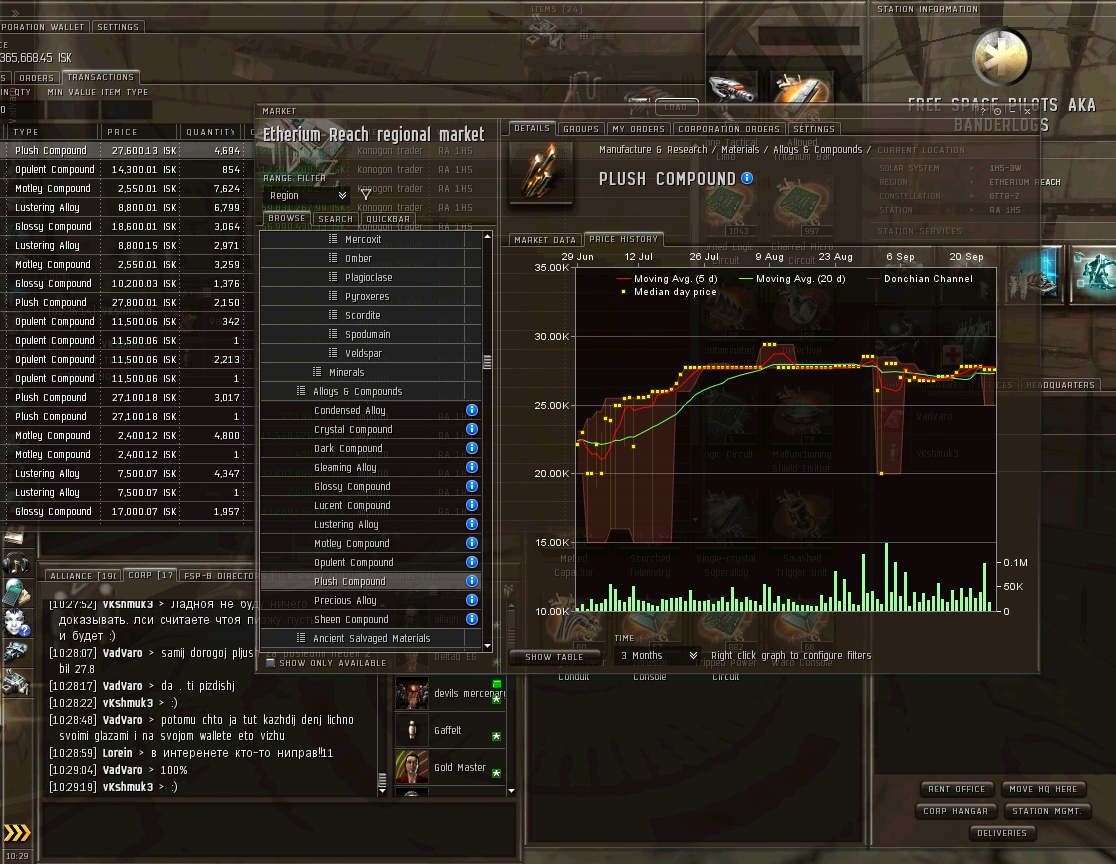The image size is (1116, 864).
Task: Open info for Motley Compound in market list
Action: 471,543
